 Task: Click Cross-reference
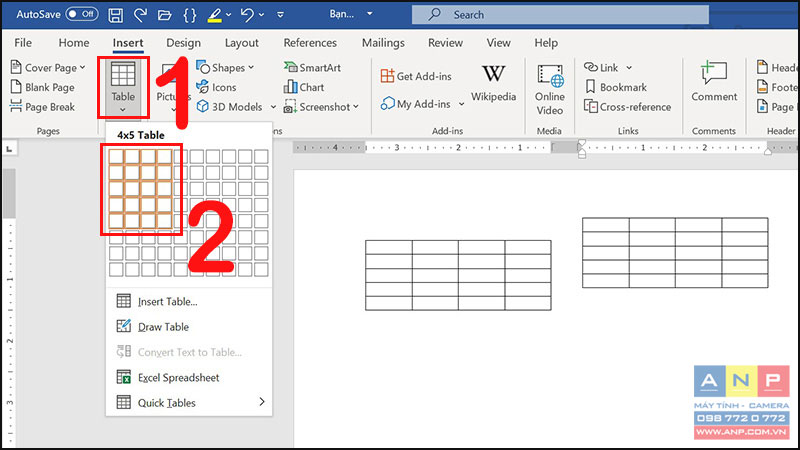(628, 107)
